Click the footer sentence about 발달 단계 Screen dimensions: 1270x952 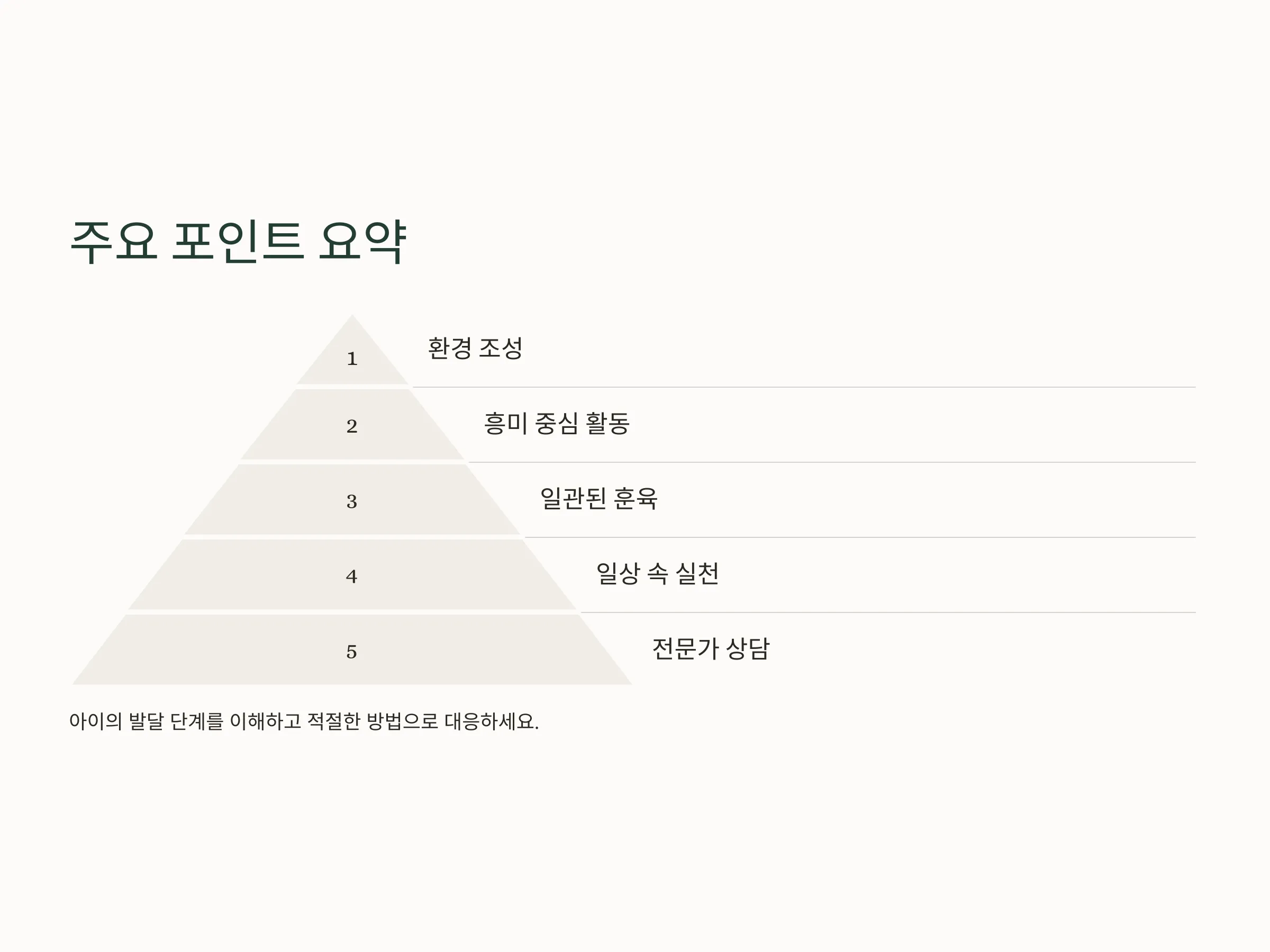pyautogui.click(x=304, y=721)
